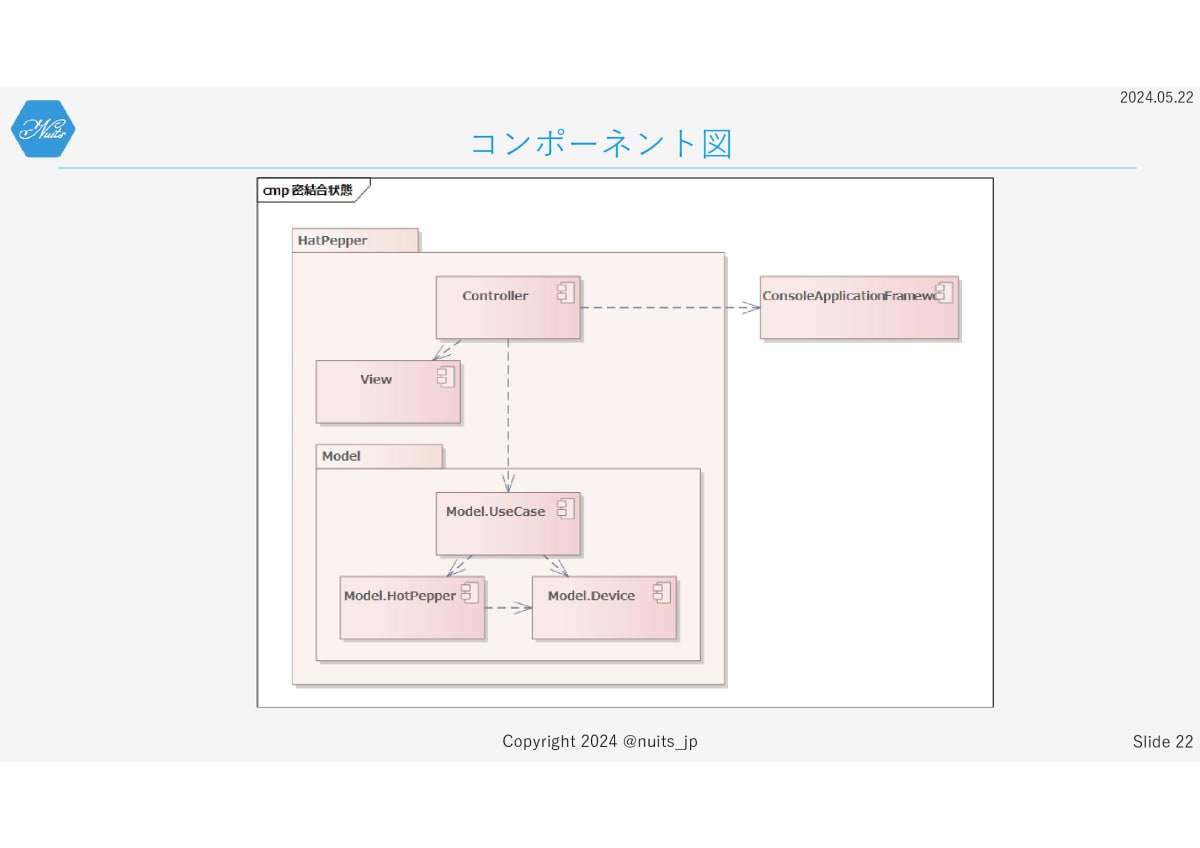Viewport: 1200px width, 848px height.
Task: Click the component icon on Controller
Action: tap(565, 293)
